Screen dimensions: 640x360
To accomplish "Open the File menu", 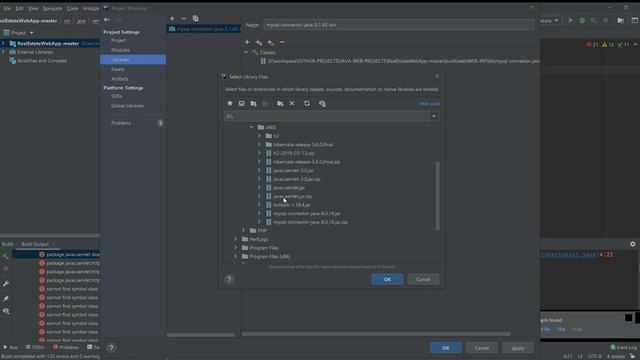I will pos(7,8).
